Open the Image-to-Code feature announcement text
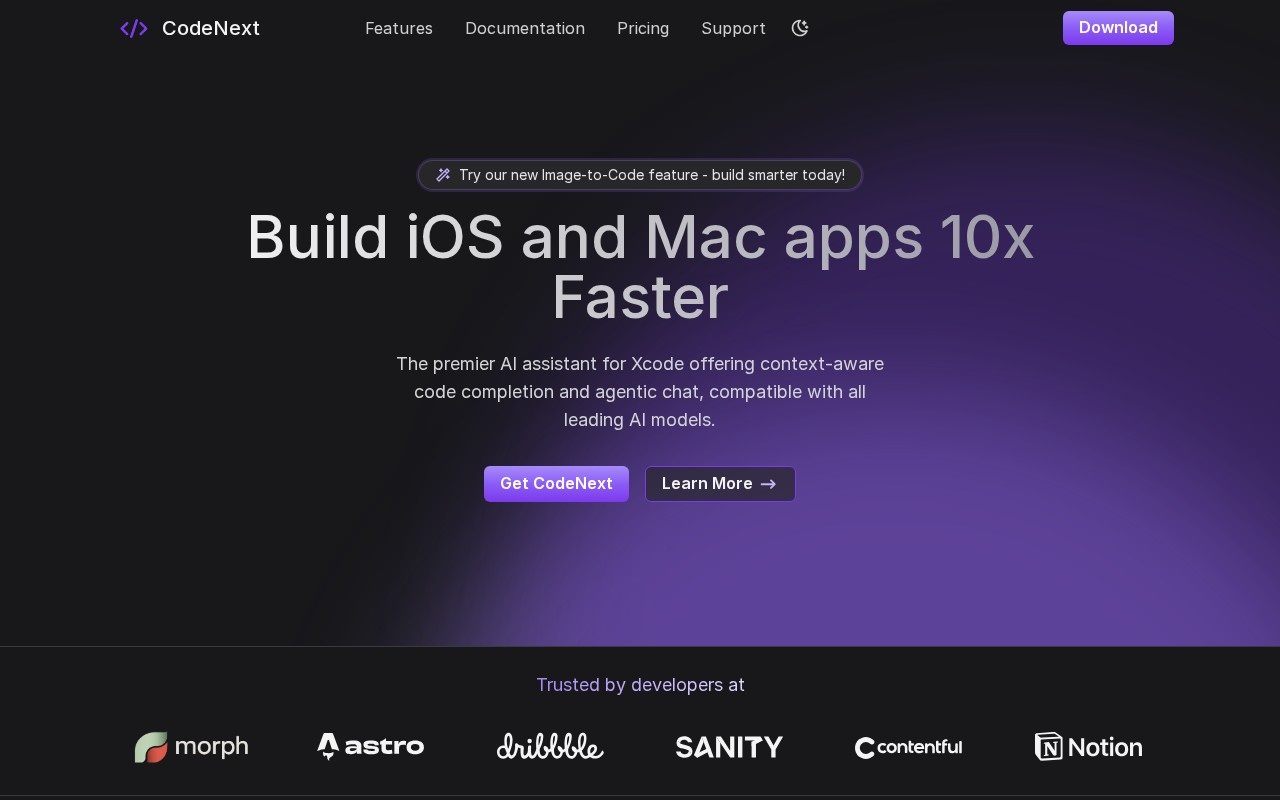This screenshot has height=800, width=1280. tap(652, 175)
